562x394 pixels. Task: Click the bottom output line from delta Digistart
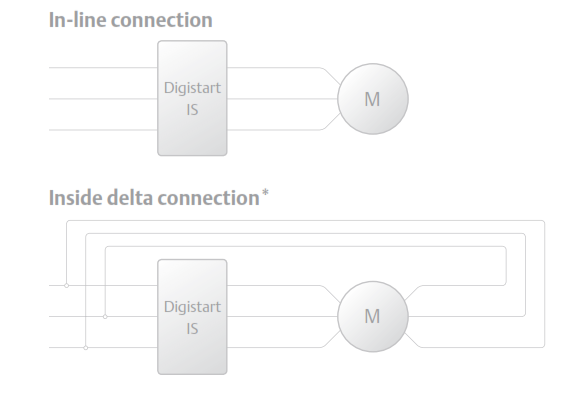tap(274, 347)
